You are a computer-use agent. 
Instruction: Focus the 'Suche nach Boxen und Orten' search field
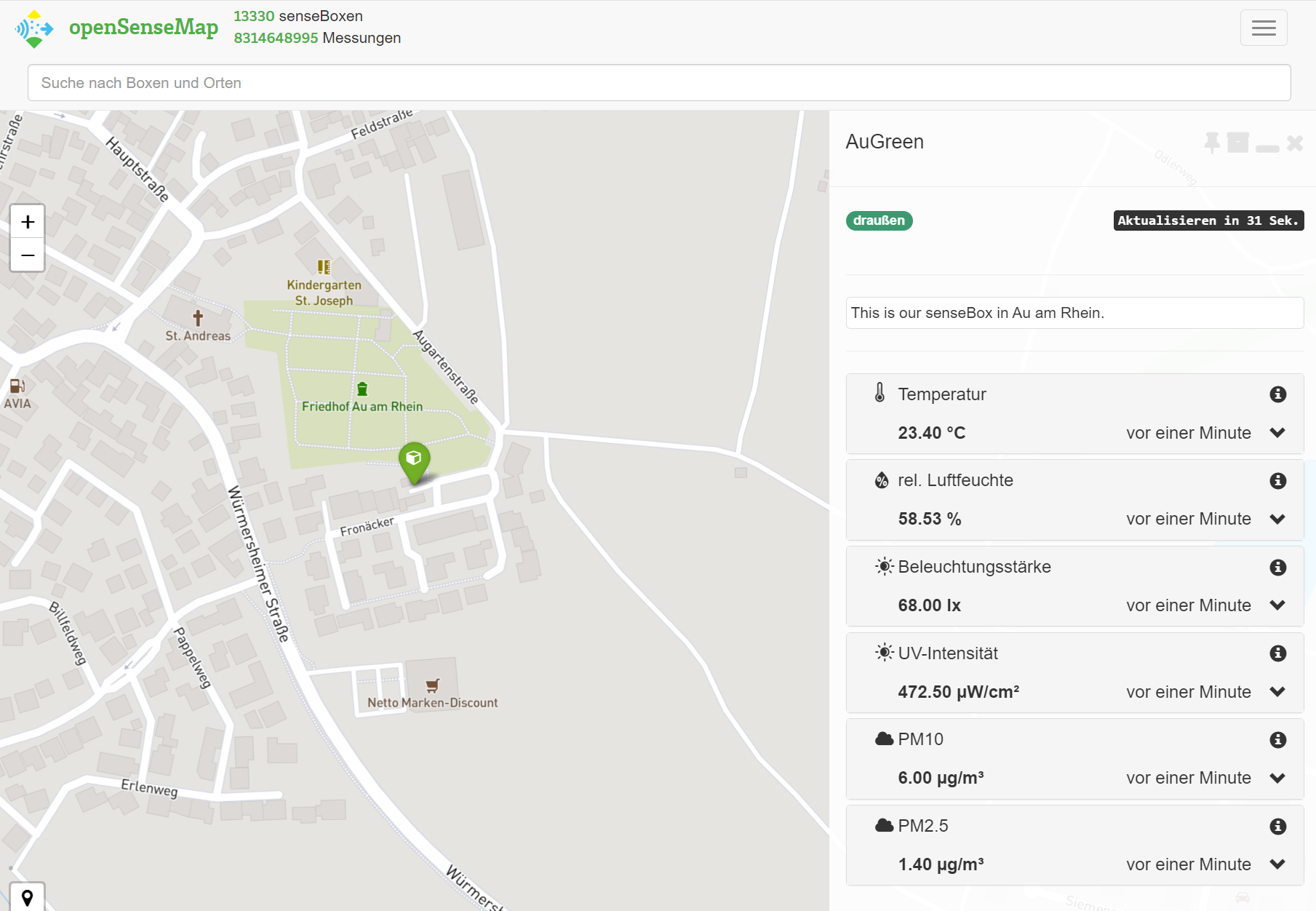658,83
